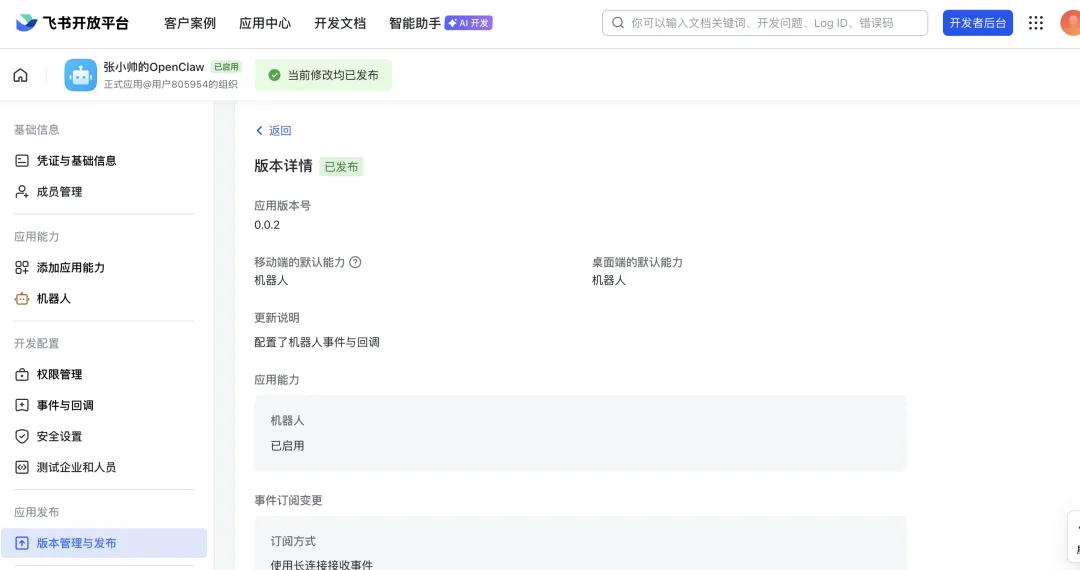Open 智能助手 in top navigation
1080x570 pixels.
click(415, 23)
